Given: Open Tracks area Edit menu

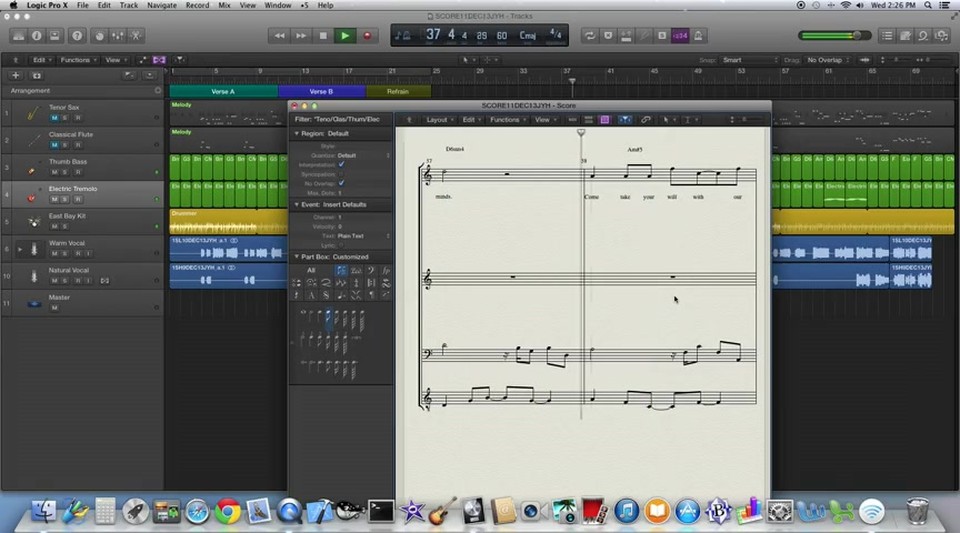Looking at the screenshot, I should coord(41,60).
